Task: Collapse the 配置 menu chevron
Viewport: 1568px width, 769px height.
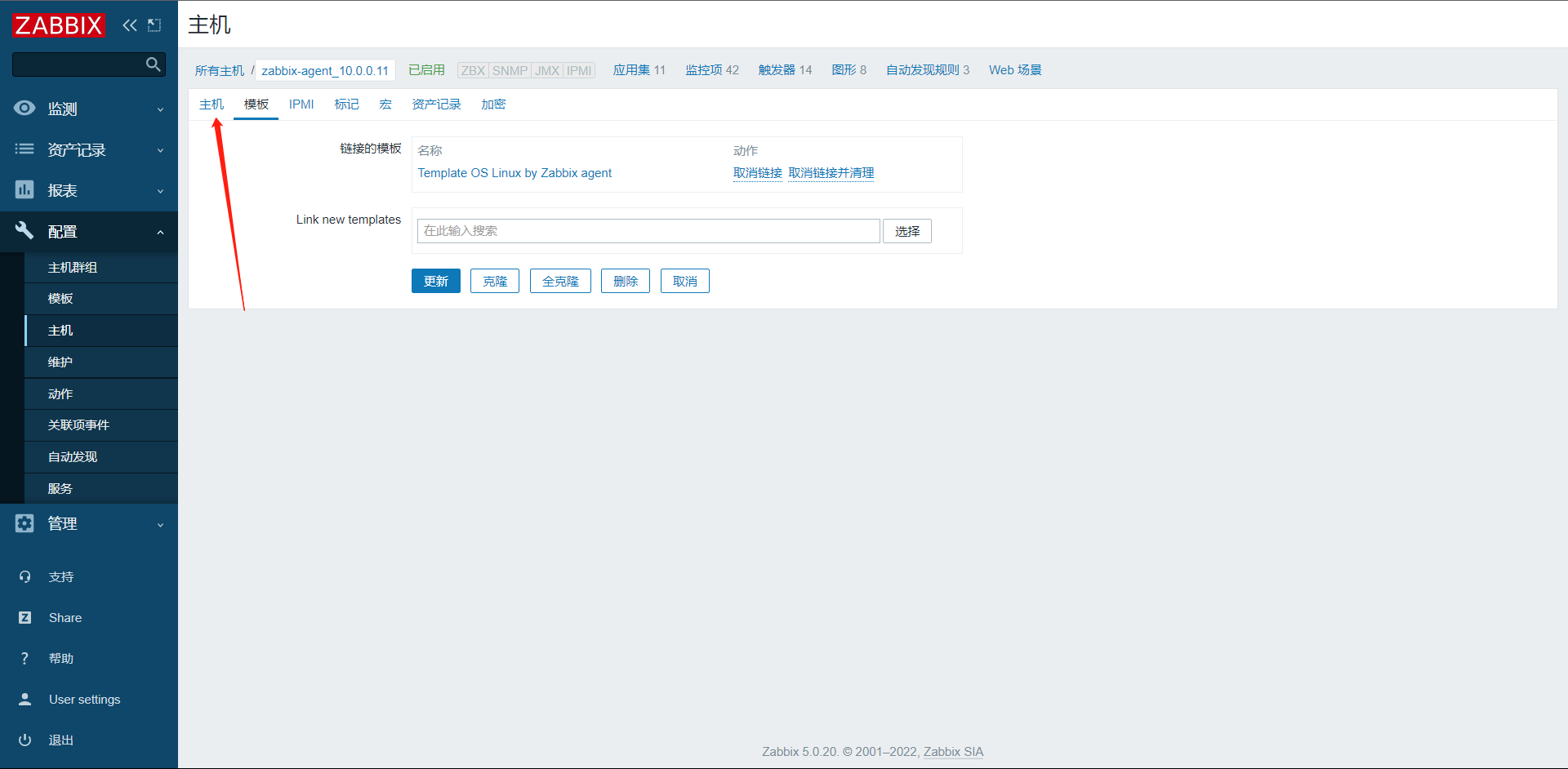Action: (x=160, y=232)
